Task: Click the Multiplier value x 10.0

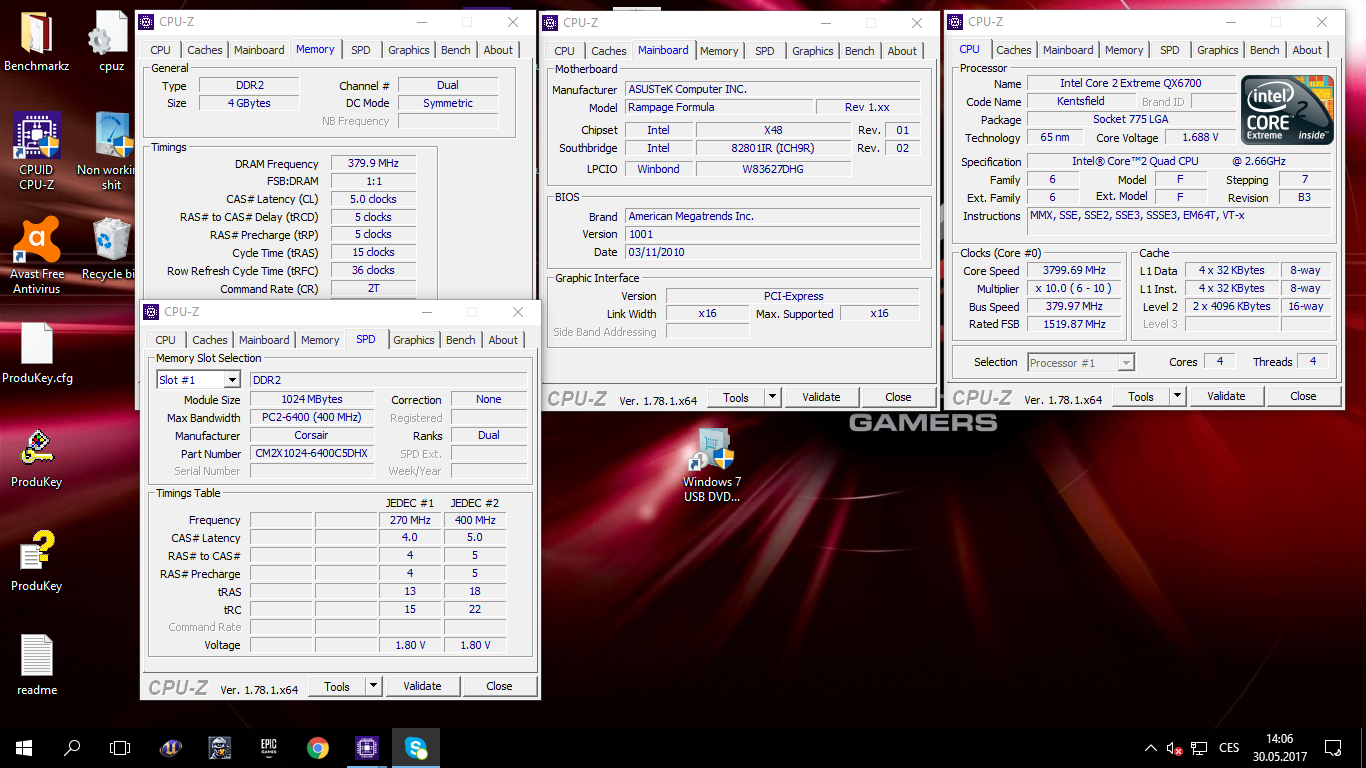Action: (1077, 288)
